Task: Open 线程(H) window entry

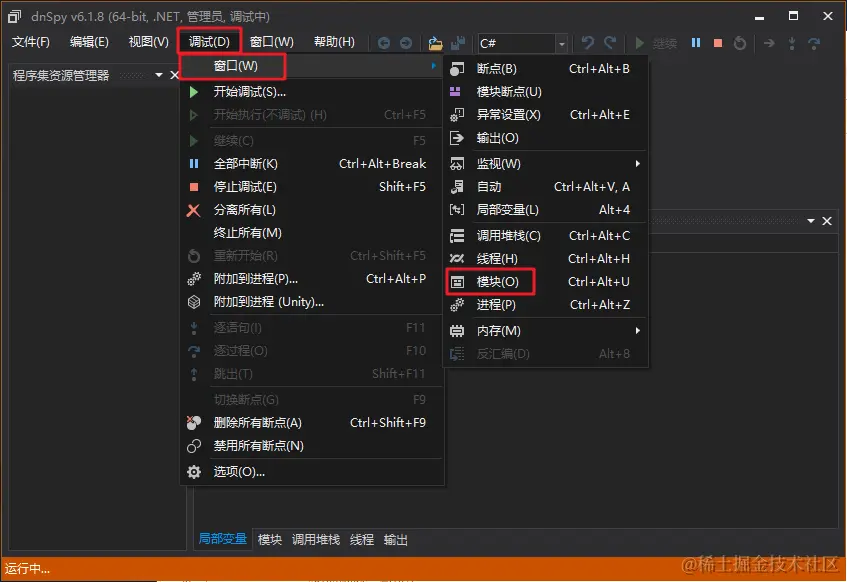Action: click(546, 259)
